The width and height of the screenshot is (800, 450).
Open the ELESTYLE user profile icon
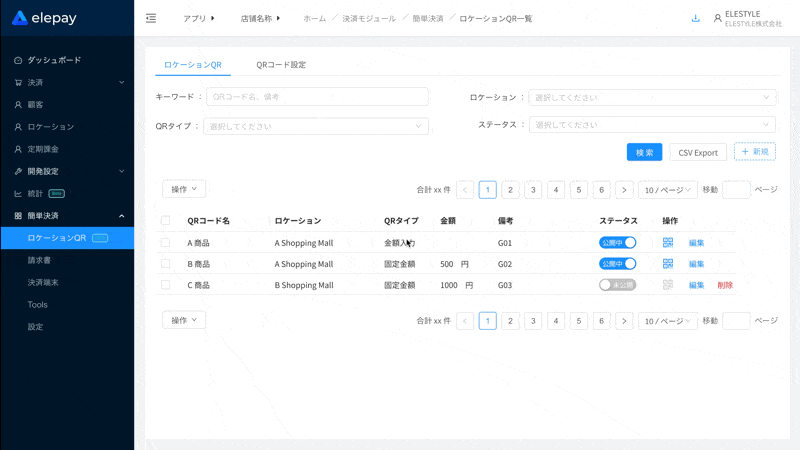(717, 18)
